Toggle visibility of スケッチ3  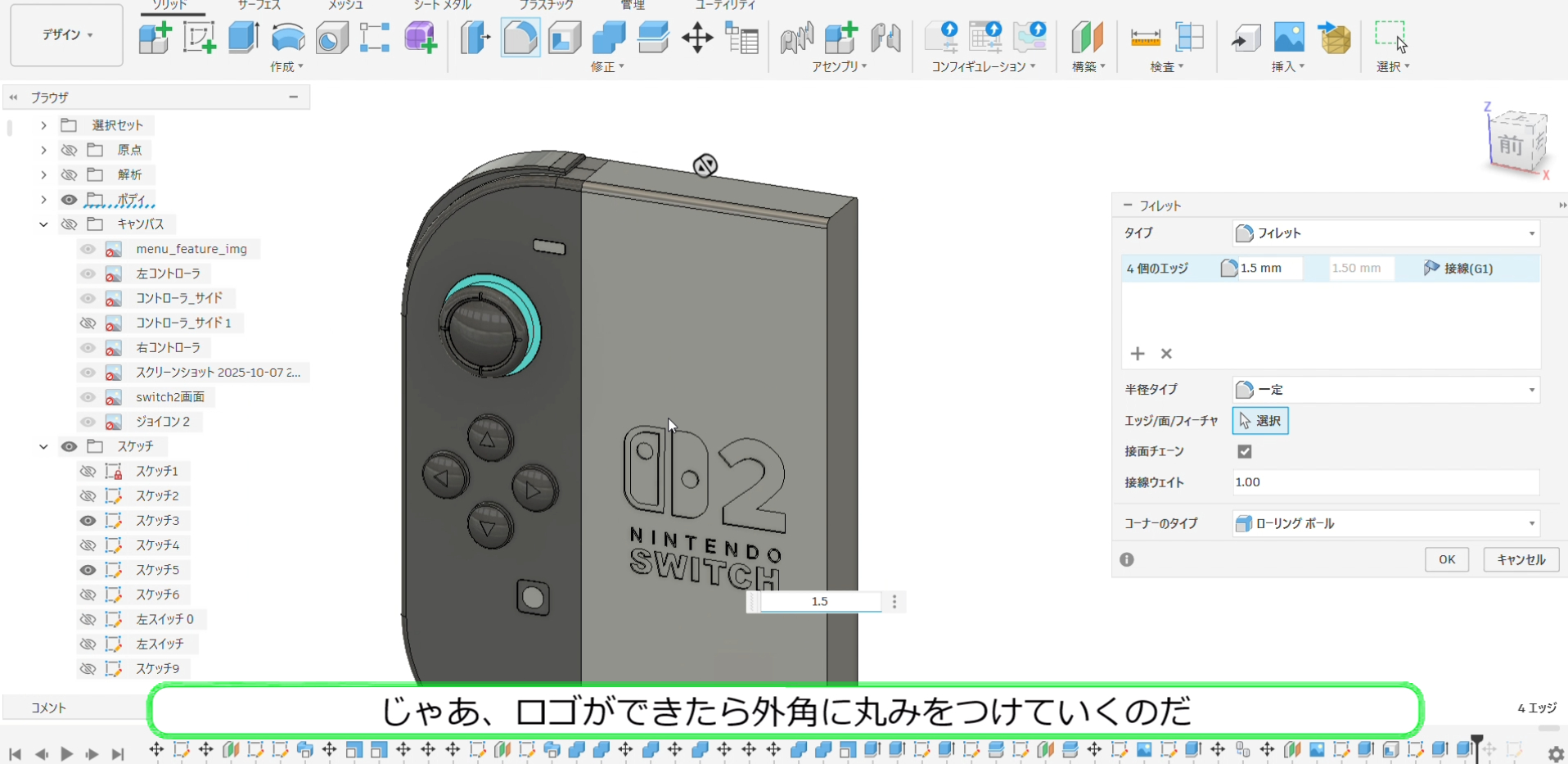88,521
